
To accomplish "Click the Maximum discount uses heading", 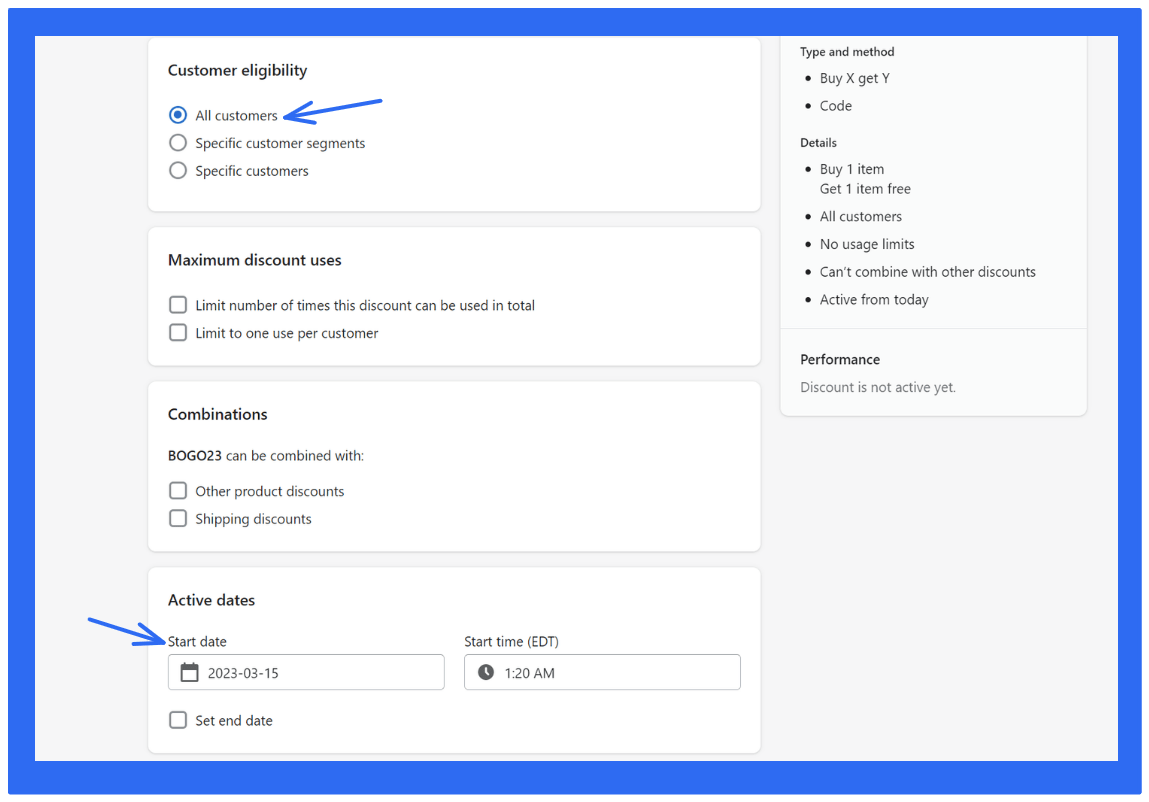I will tap(255, 260).
